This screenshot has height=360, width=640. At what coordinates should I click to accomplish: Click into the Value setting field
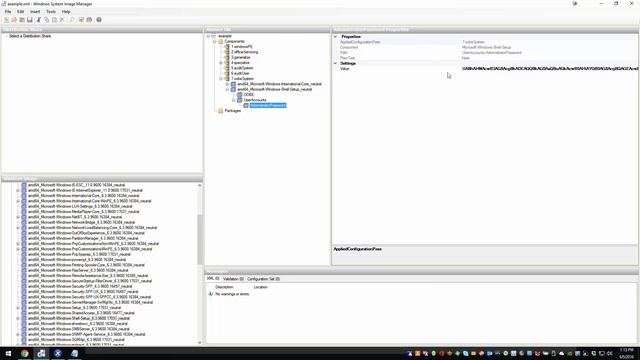[x=549, y=69]
